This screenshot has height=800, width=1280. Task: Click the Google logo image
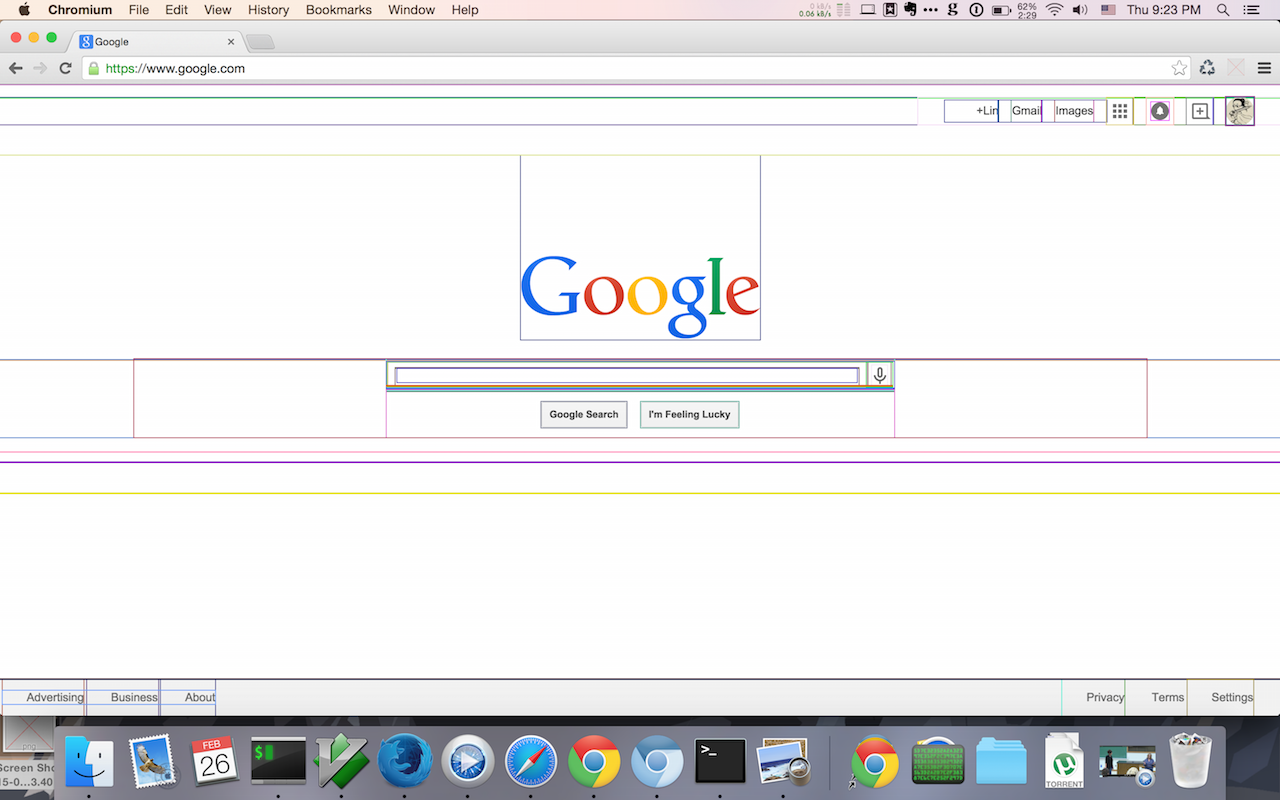tap(640, 296)
